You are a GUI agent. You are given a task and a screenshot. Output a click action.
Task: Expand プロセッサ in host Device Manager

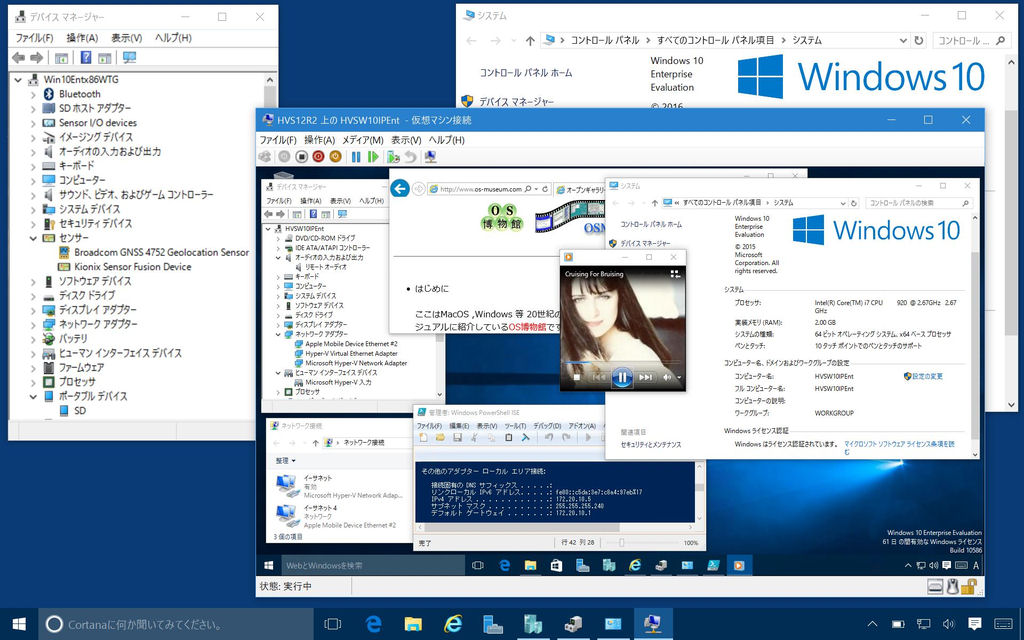tap(33, 382)
